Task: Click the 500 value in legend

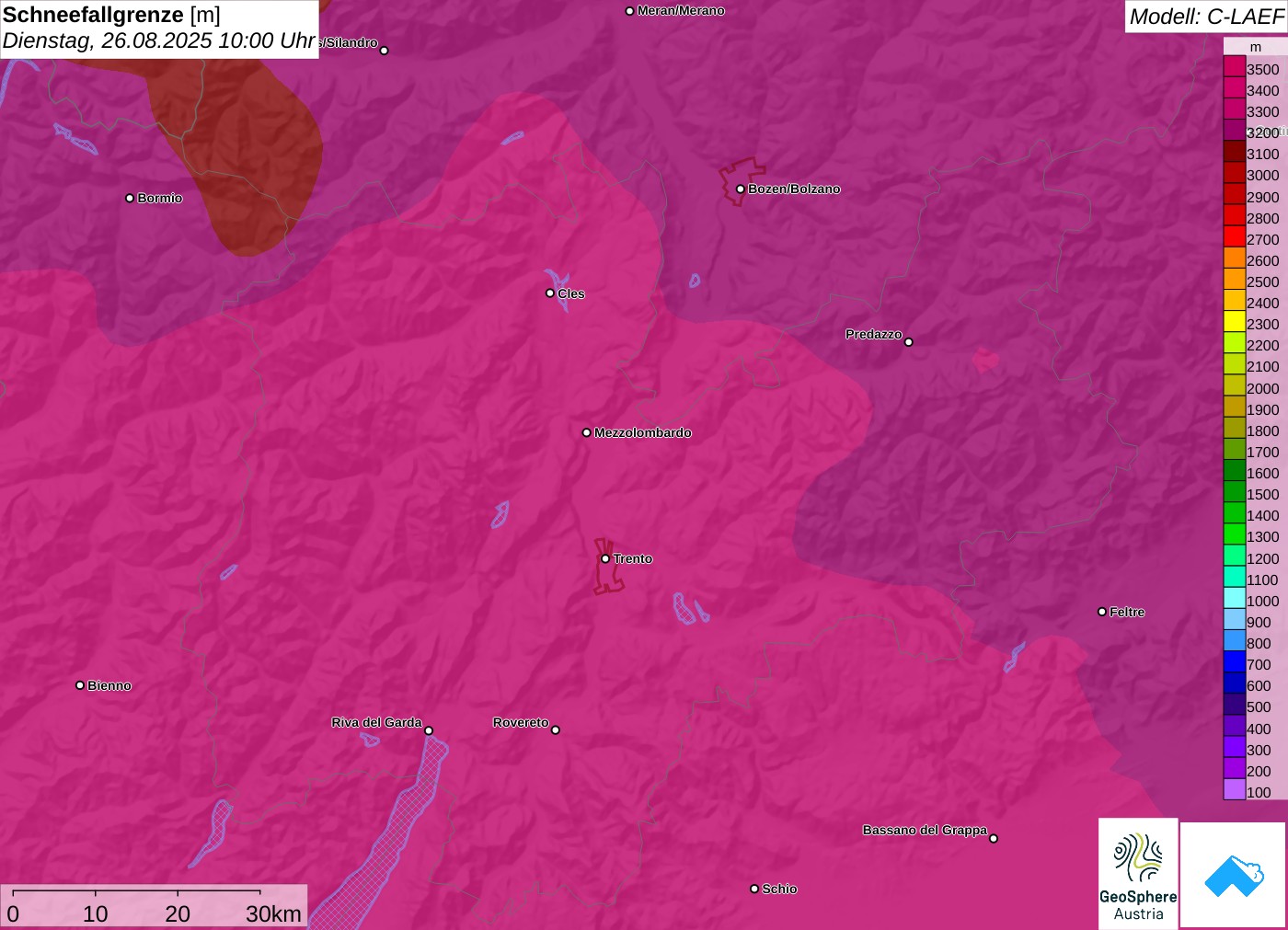Action: (1259, 706)
